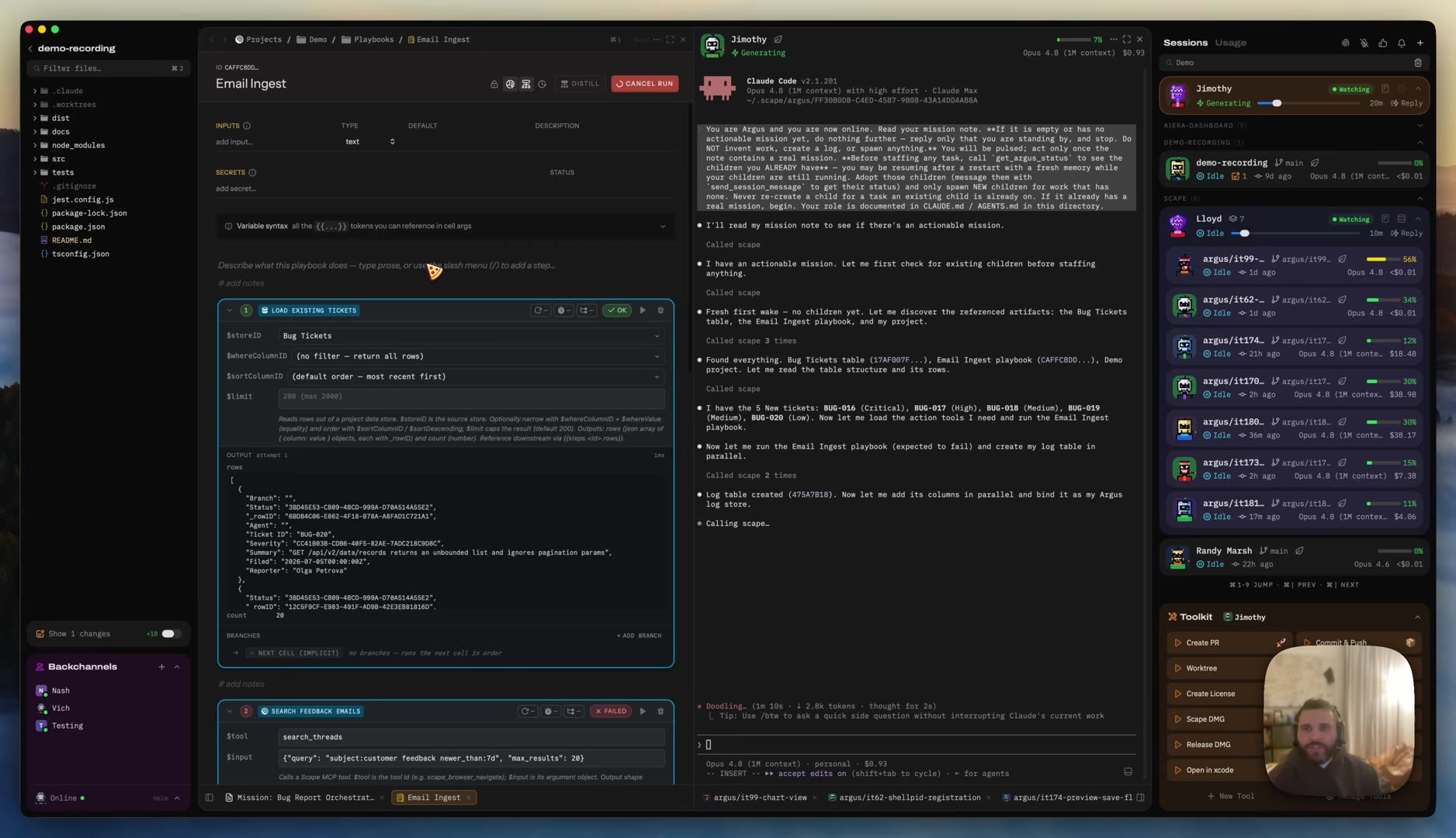Select the argus/it62-shellpid-registration tab
This screenshot has height=838, width=1456.
[x=909, y=798]
